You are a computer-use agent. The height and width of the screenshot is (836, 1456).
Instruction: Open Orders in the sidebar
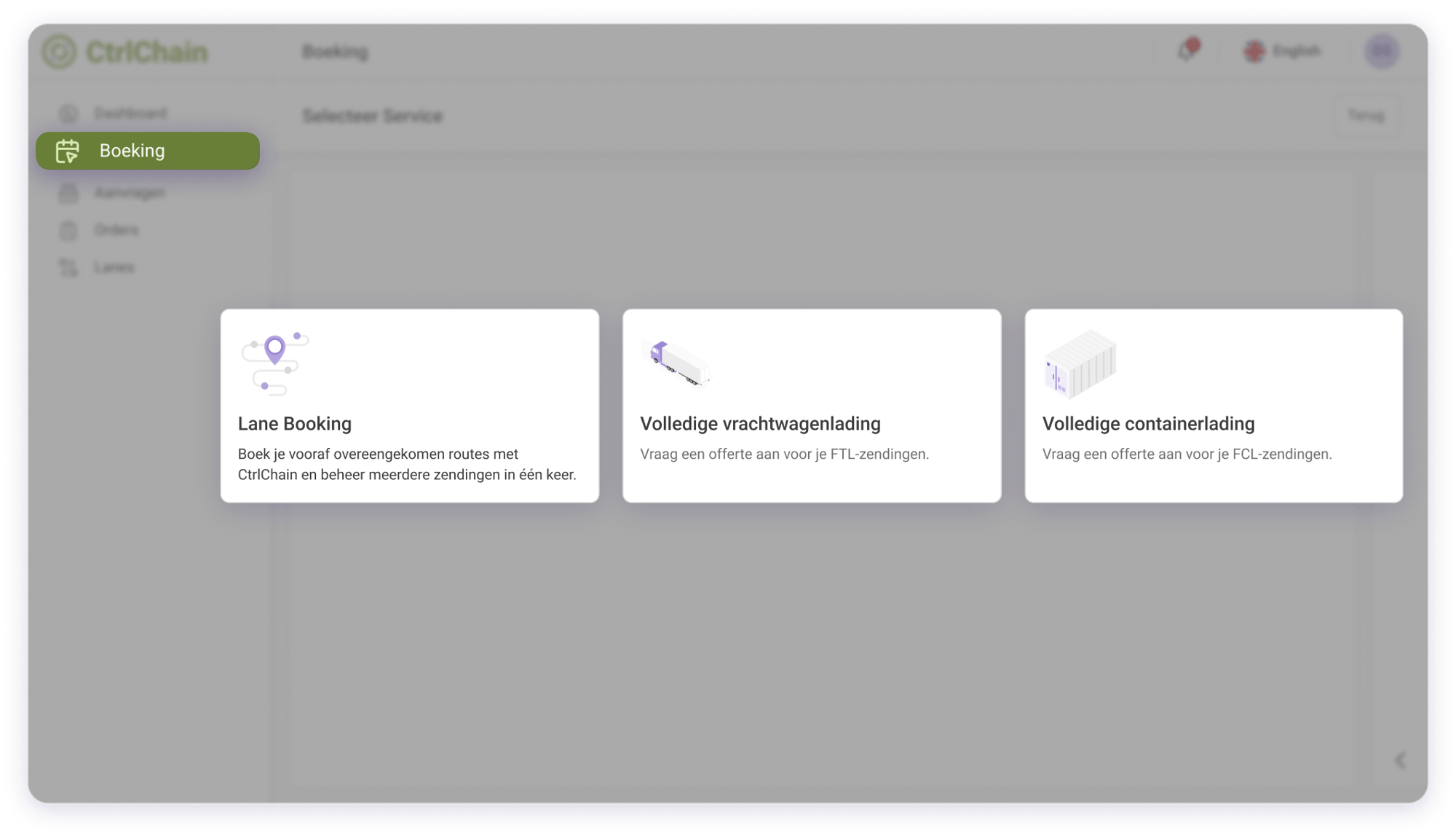[x=116, y=230]
